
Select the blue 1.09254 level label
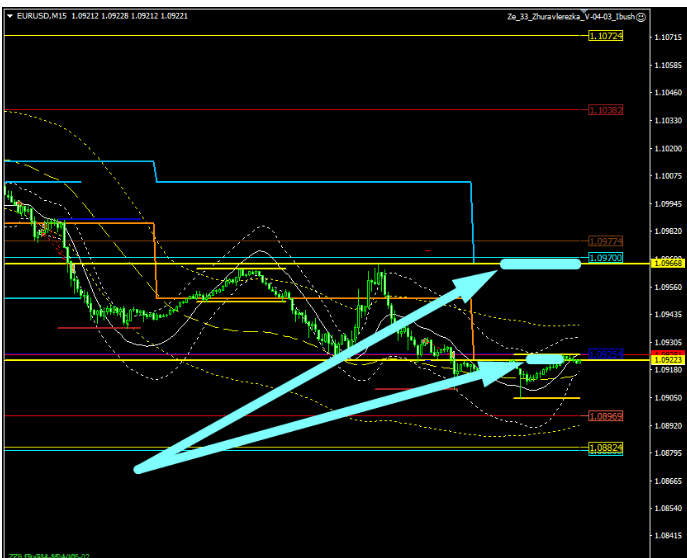[606, 354]
